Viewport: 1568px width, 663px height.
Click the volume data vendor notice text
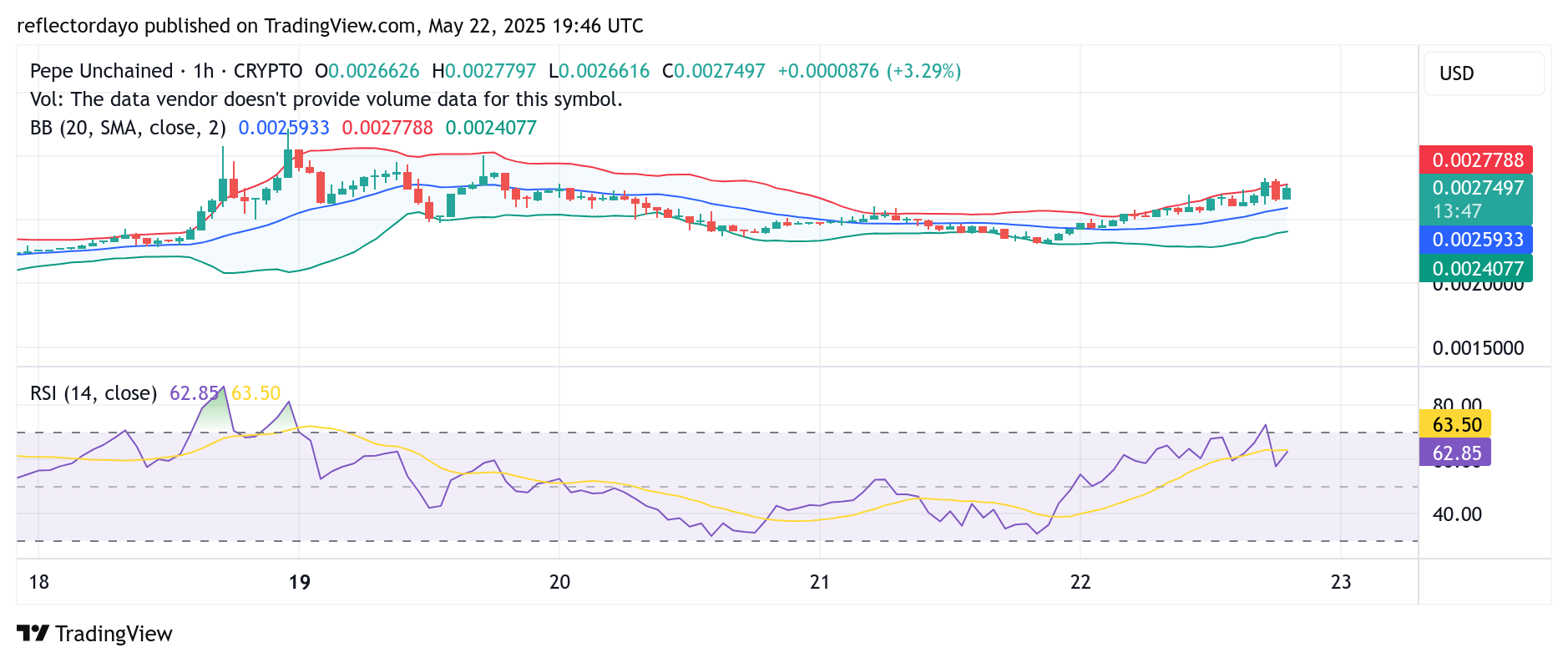(x=326, y=99)
